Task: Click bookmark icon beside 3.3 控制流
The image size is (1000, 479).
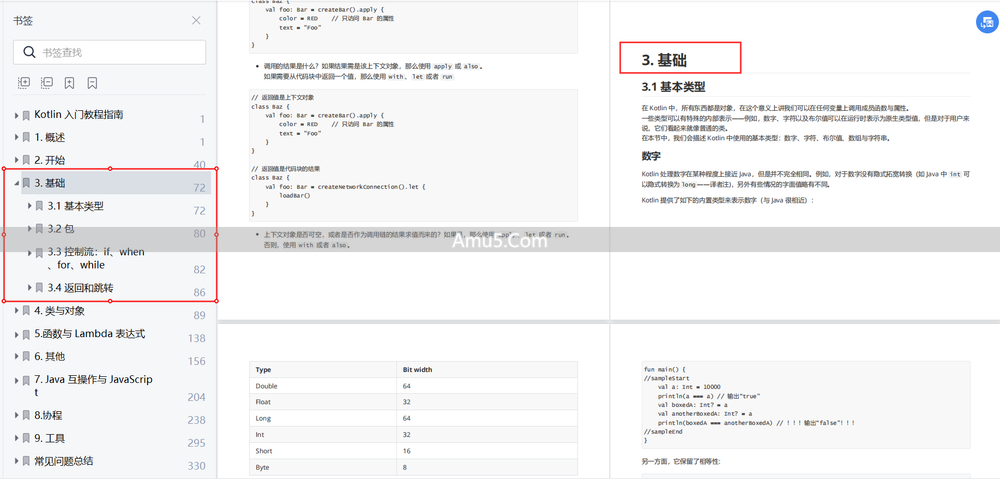Action: click(40, 253)
